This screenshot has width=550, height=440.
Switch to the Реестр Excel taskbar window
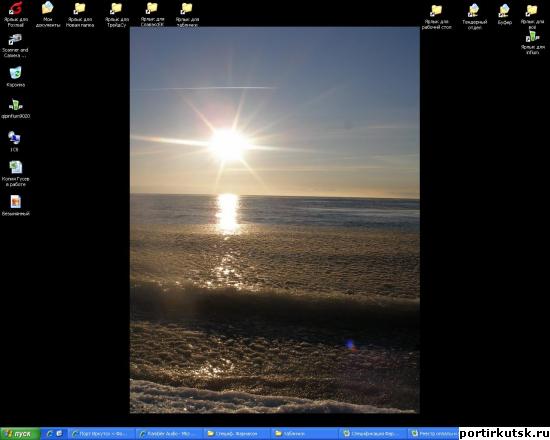click(434, 434)
